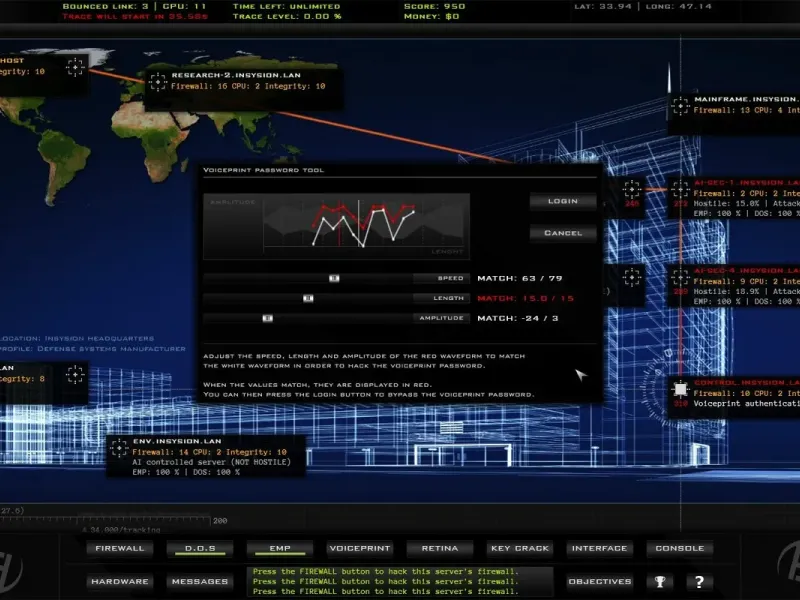This screenshot has width=800, height=600.
Task: Click the red 'MATCH: 15.0 / 15' readout
Action: (x=526, y=298)
